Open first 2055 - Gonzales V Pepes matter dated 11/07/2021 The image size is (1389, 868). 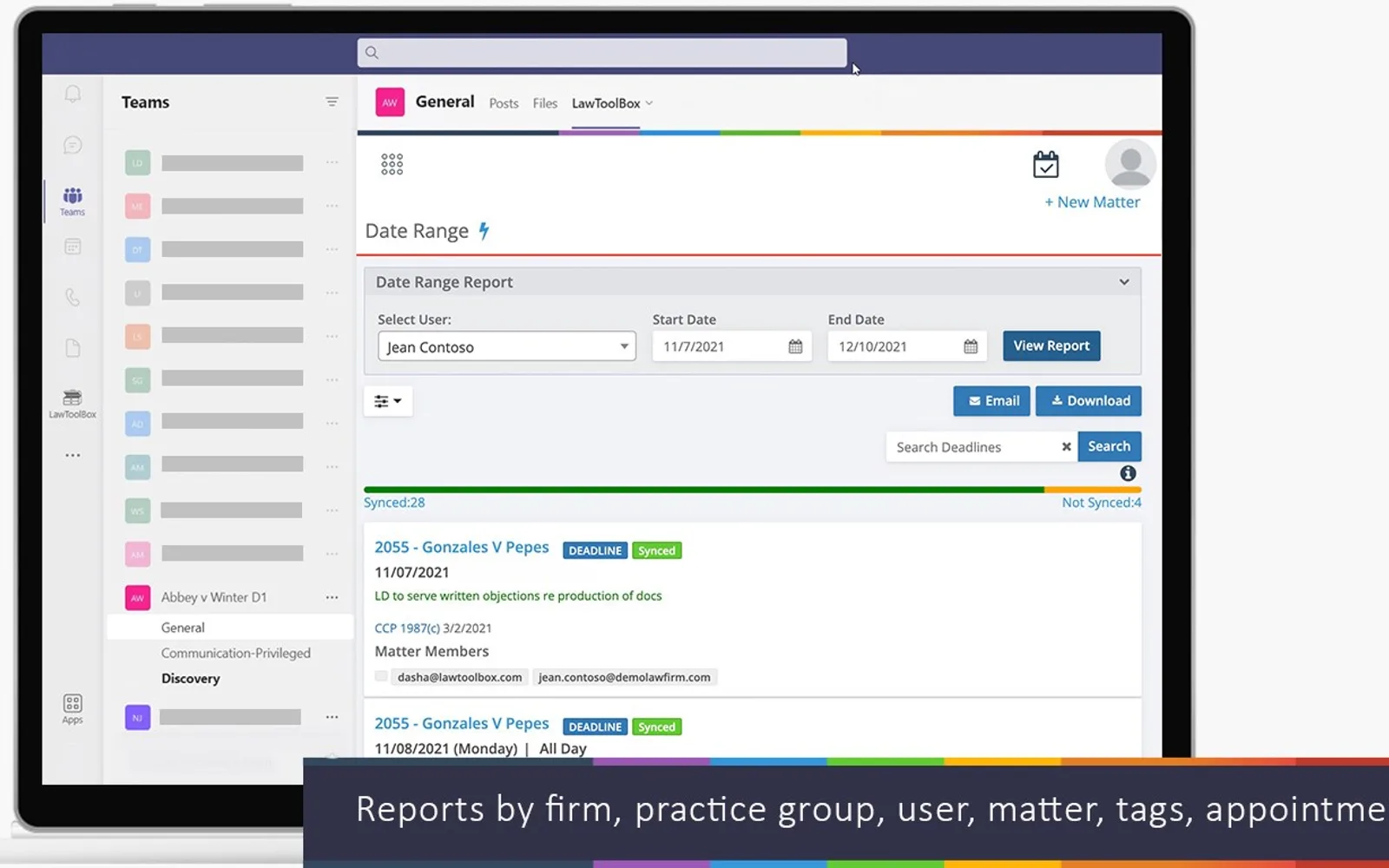(462, 548)
